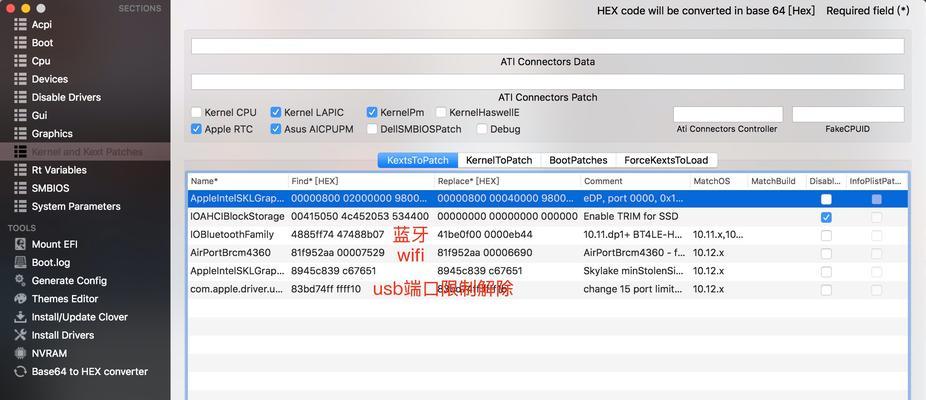Uncheck the Apple RTC checkbox
The height and width of the screenshot is (400, 926).
tap(196, 129)
